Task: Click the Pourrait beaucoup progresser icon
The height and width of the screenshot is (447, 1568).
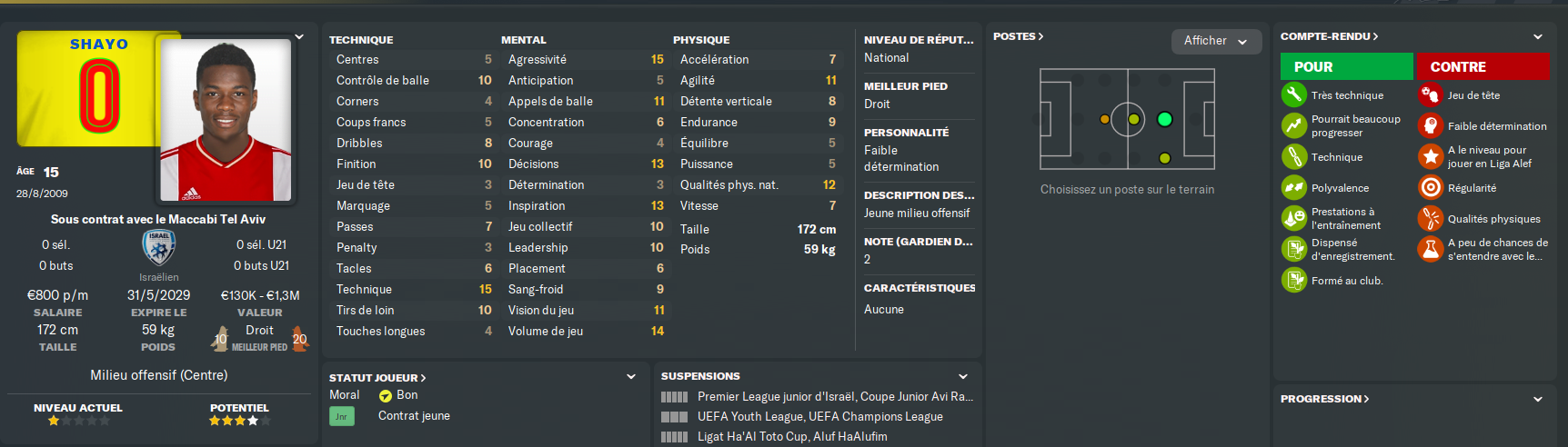Action: 1293,125
